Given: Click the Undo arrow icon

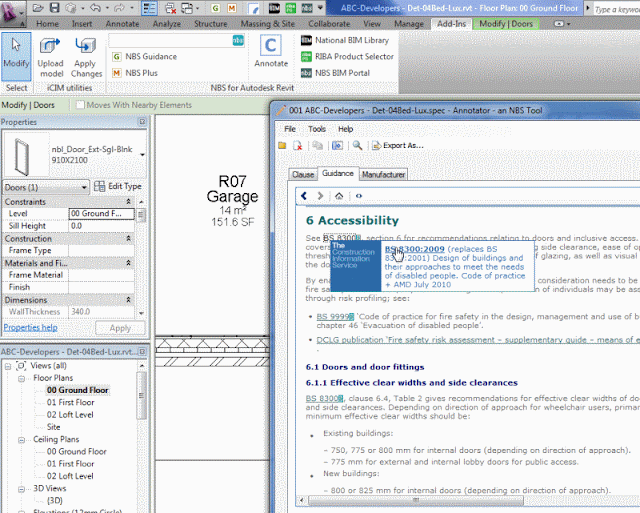Looking at the screenshot, I should pyautogui.click(x=96, y=8).
